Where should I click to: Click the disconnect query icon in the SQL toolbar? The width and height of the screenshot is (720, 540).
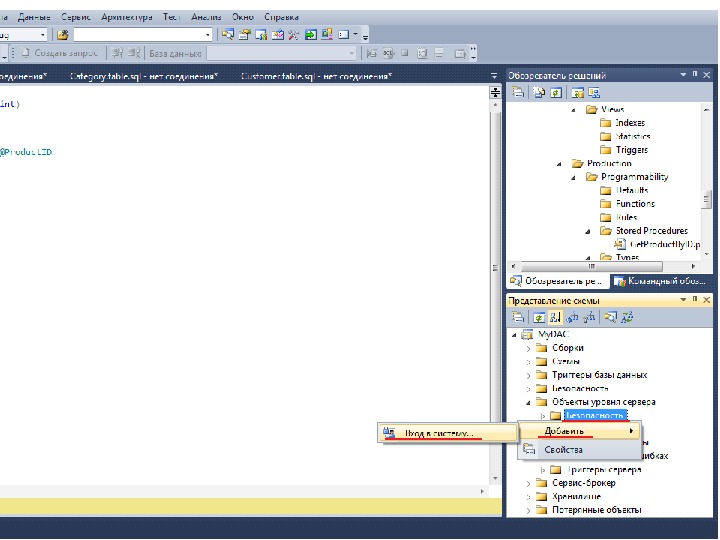click(x=134, y=53)
